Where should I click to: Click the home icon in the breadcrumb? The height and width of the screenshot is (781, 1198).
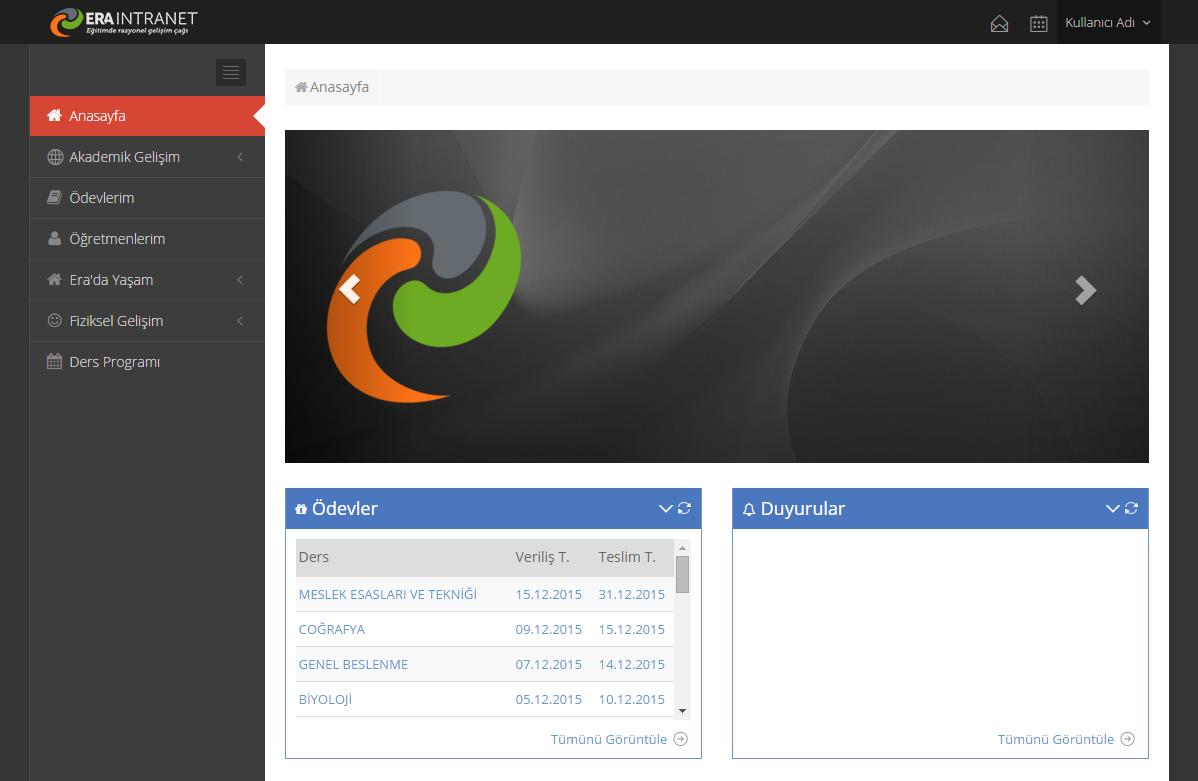pyautogui.click(x=298, y=86)
